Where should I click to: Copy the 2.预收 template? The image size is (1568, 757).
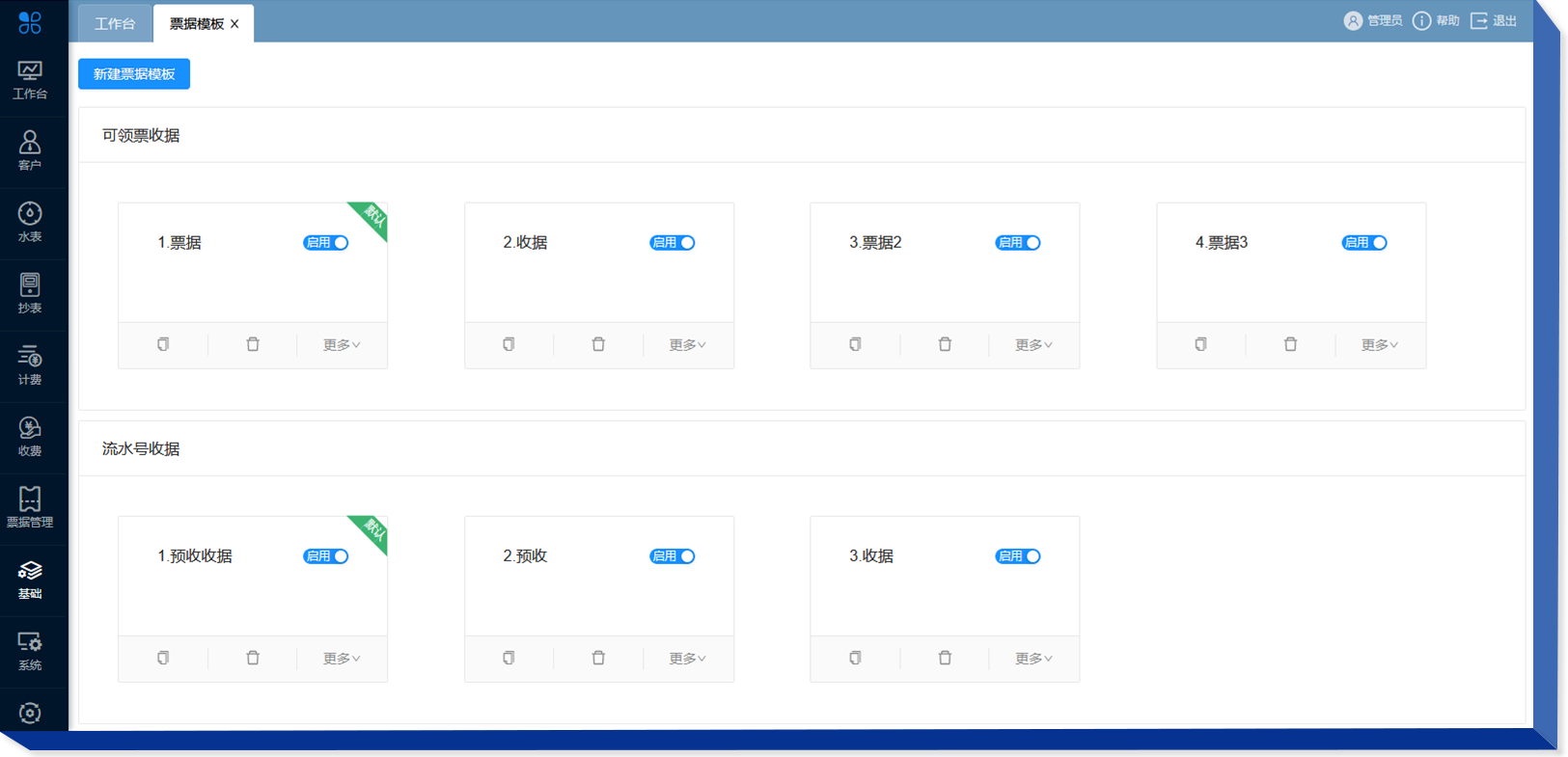(x=509, y=658)
